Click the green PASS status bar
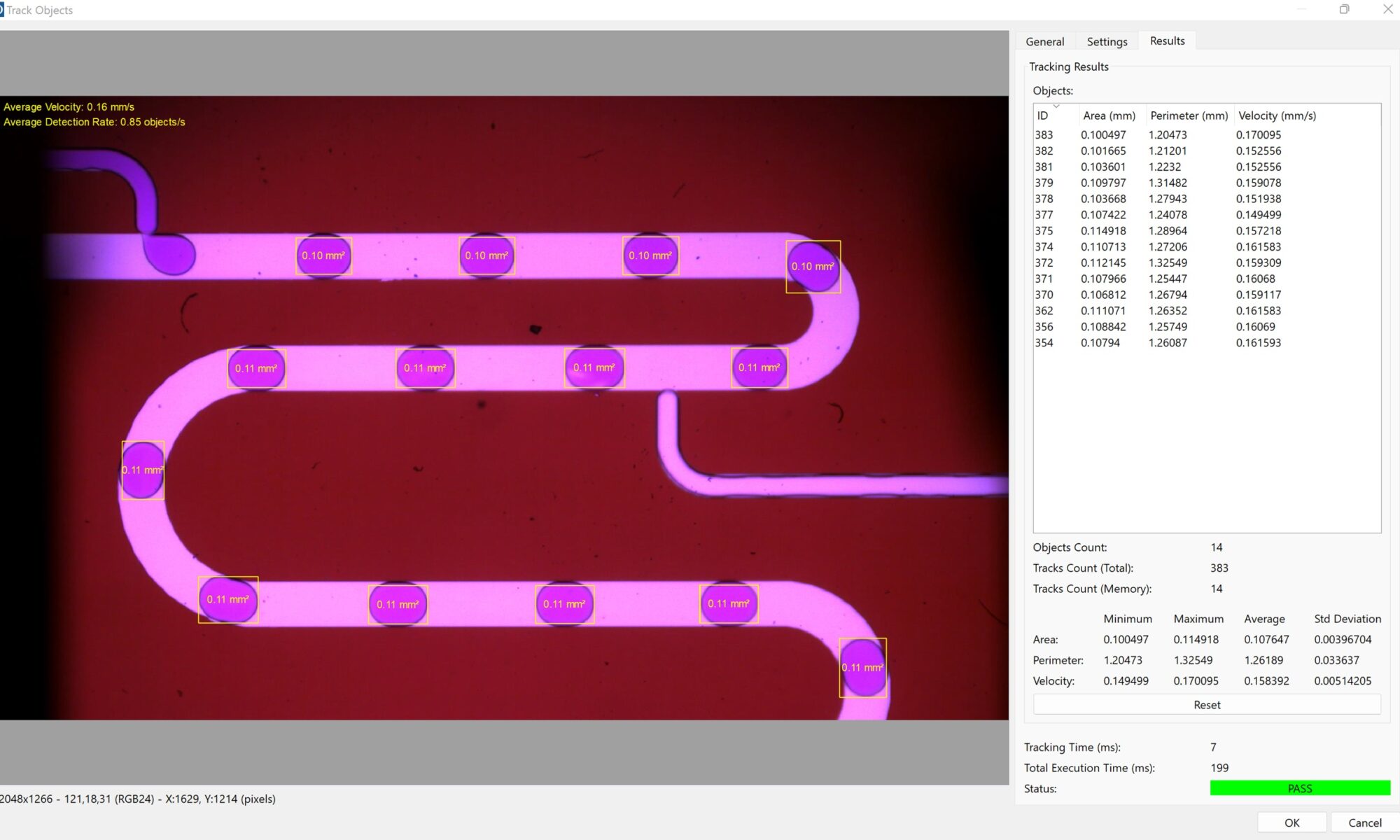Image resolution: width=1400 pixels, height=840 pixels. tap(1299, 788)
